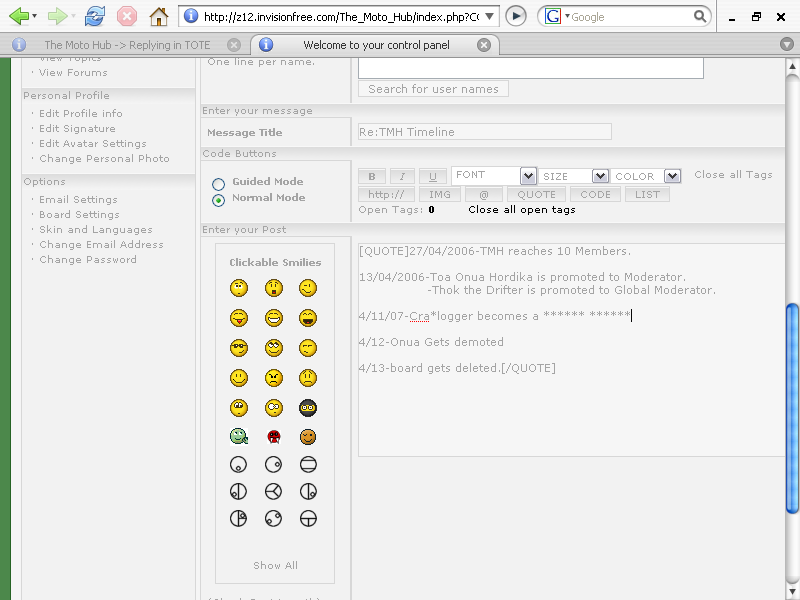Click the search magnifier in Google box
This screenshot has width=800, height=600.
[x=700, y=16]
